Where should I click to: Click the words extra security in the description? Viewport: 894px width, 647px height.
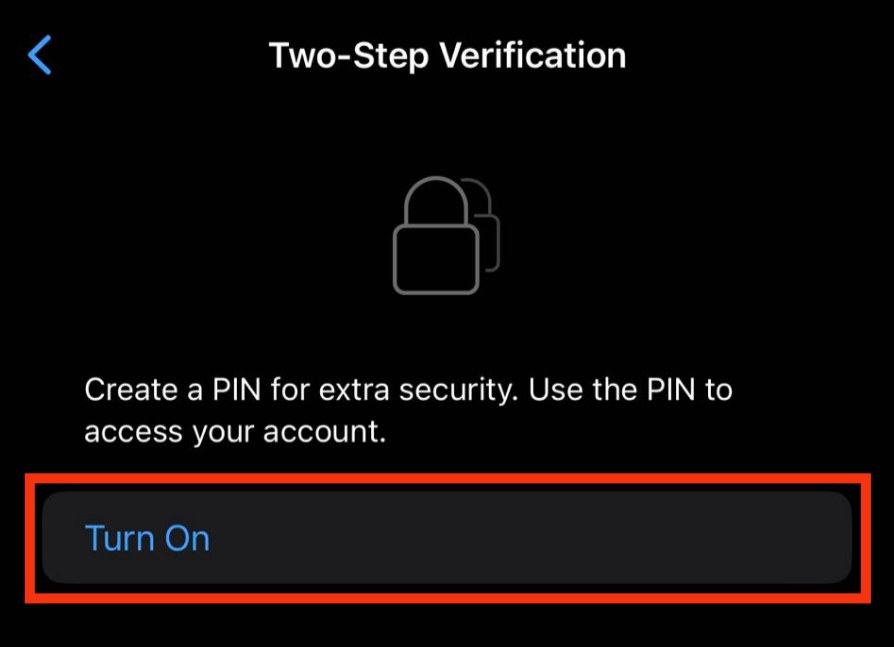418,391
